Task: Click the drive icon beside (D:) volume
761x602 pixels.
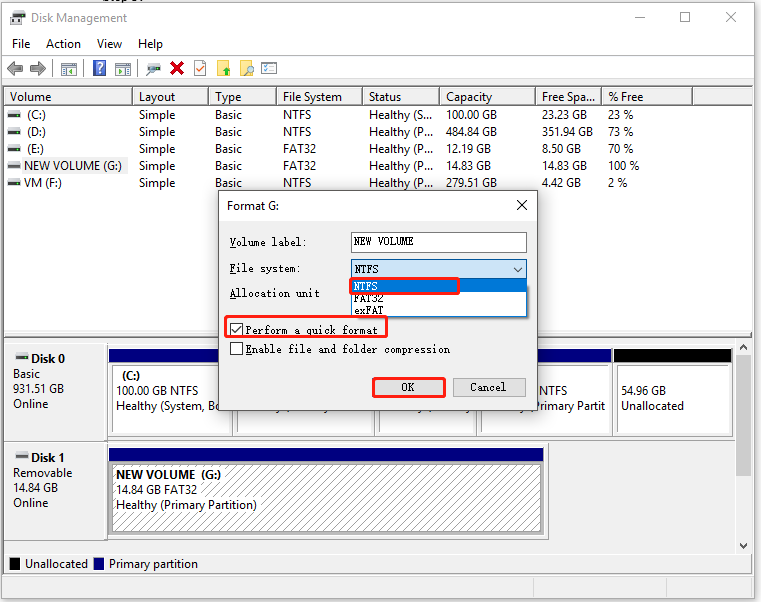Action: pos(15,132)
